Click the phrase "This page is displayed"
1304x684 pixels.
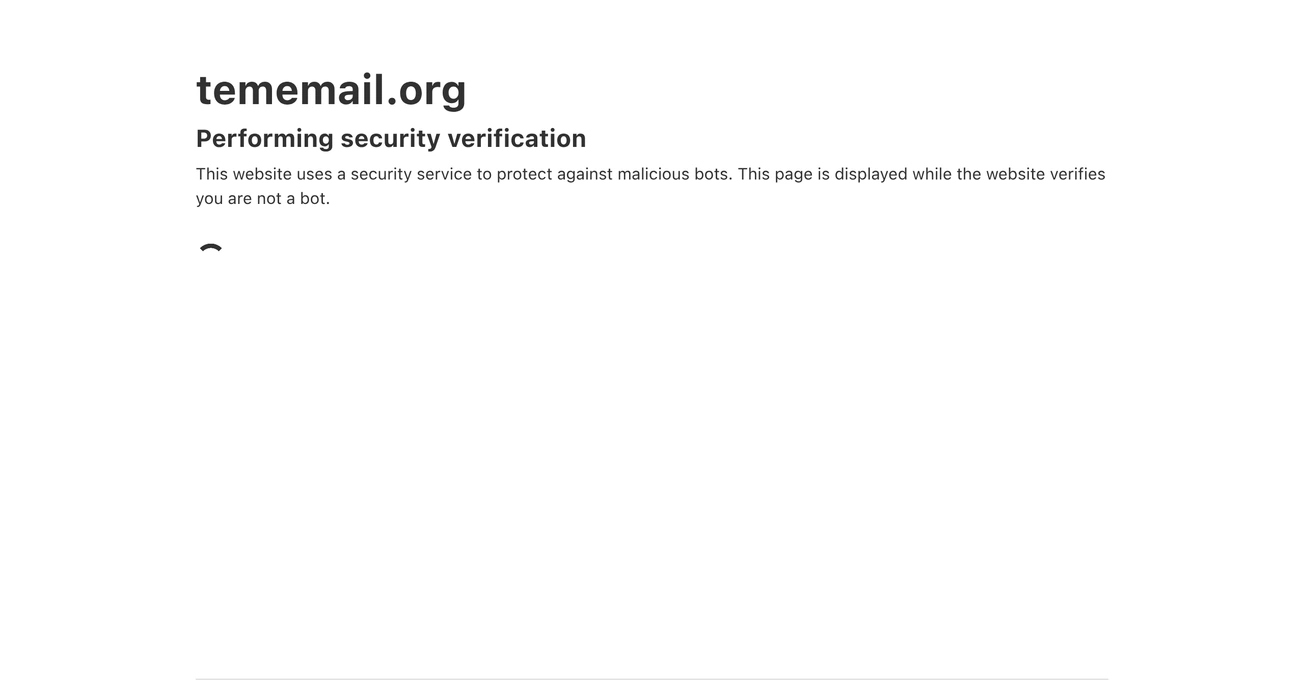pyautogui.click(x=822, y=174)
